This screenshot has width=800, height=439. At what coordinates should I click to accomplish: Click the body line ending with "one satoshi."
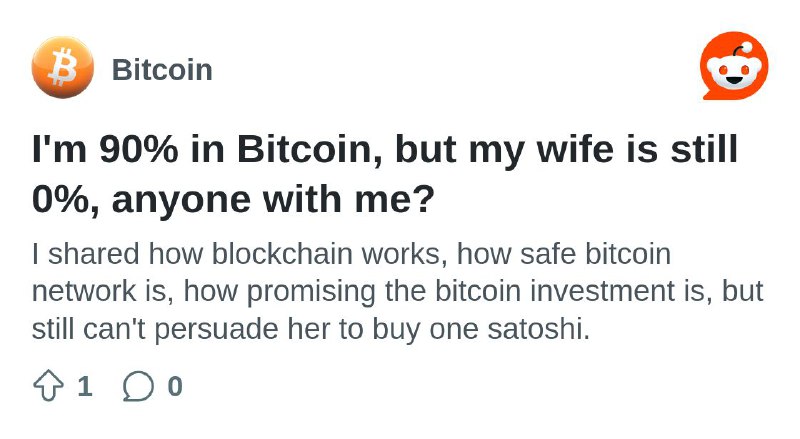[x=311, y=329]
